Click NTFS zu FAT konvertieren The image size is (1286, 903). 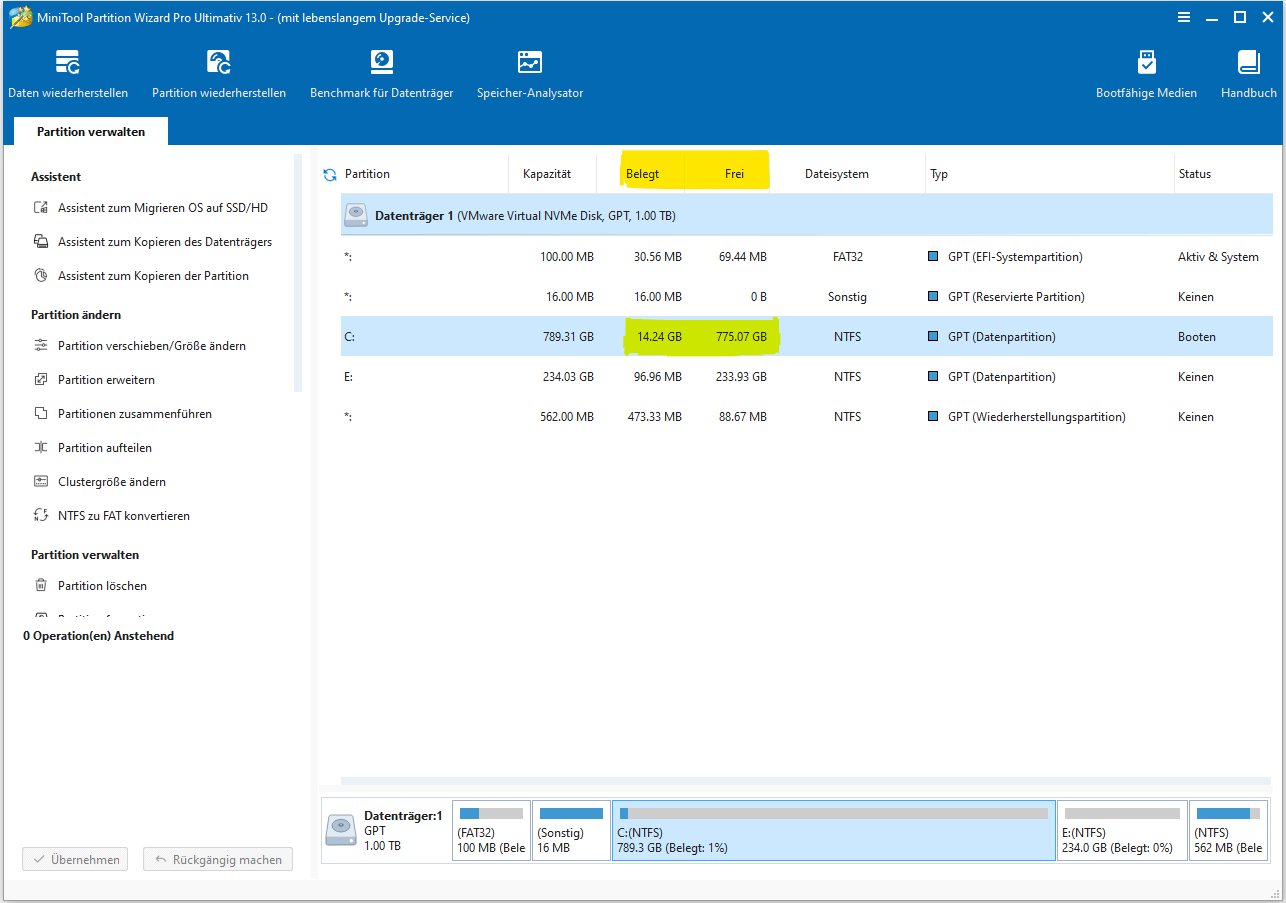tap(123, 516)
